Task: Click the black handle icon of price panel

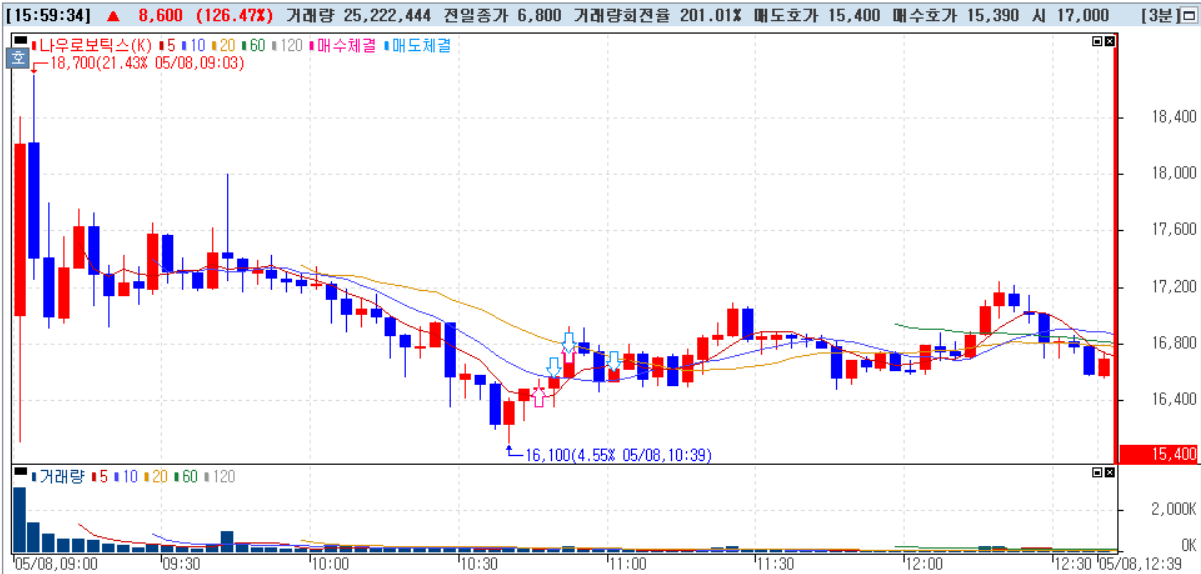Action: click(20, 39)
